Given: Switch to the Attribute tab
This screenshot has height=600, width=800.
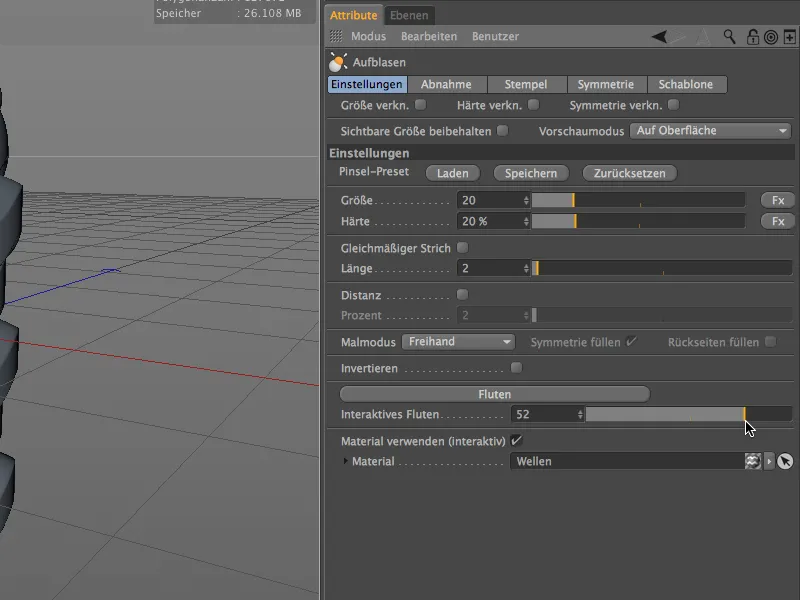Looking at the screenshot, I should tap(353, 15).
